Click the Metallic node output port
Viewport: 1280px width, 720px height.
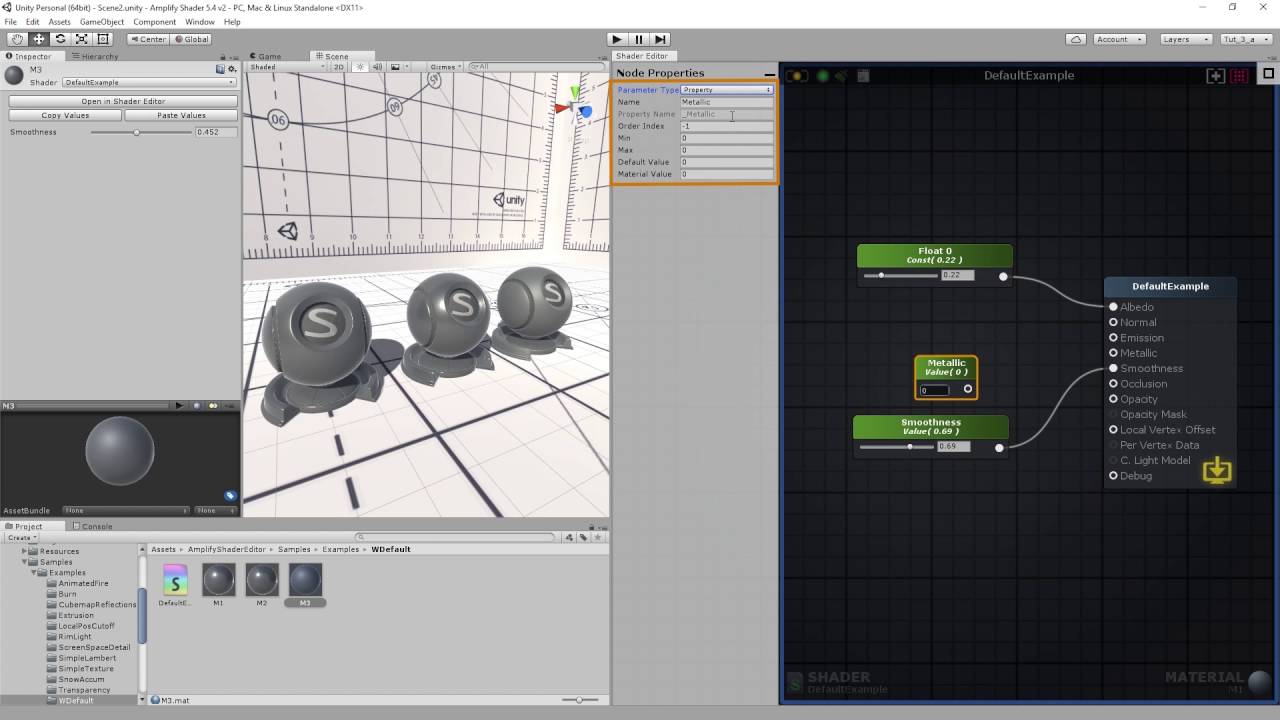click(967, 389)
